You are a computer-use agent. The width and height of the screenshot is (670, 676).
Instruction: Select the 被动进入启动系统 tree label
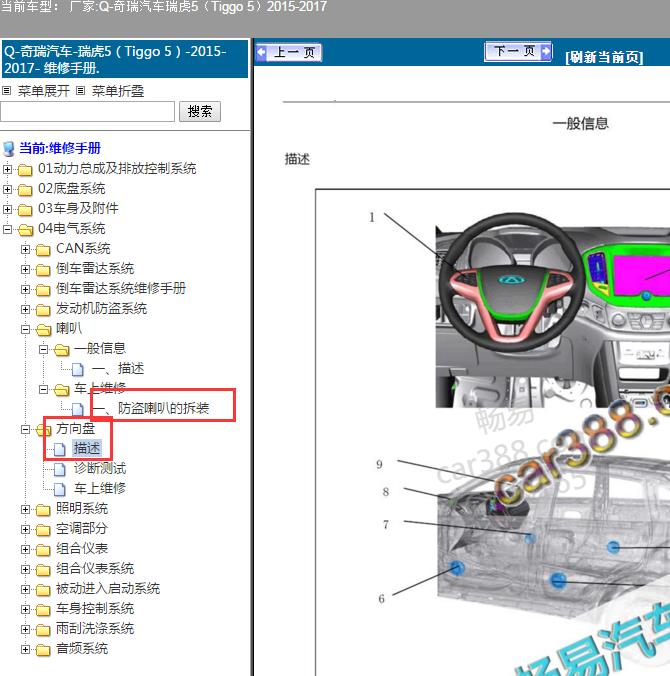pos(108,588)
